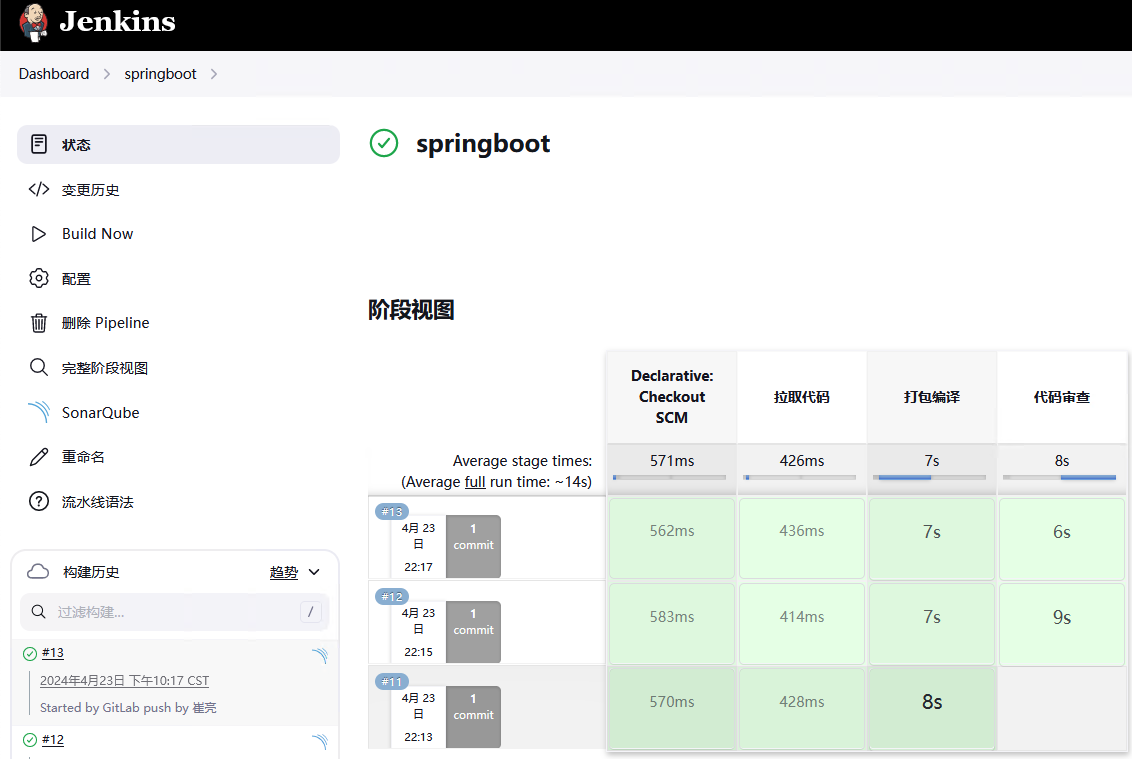Image resolution: width=1132 pixels, height=759 pixels.
Task: Open the 2024年4月23日 下午10:17 CST timestamp link
Action: pyautogui.click(x=124, y=681)
